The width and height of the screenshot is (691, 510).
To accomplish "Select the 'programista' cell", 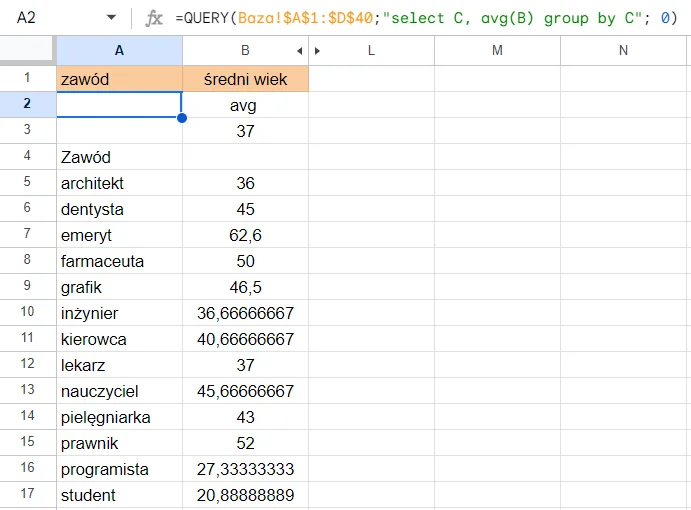I will pyautogui.click(x=119, y=469).
